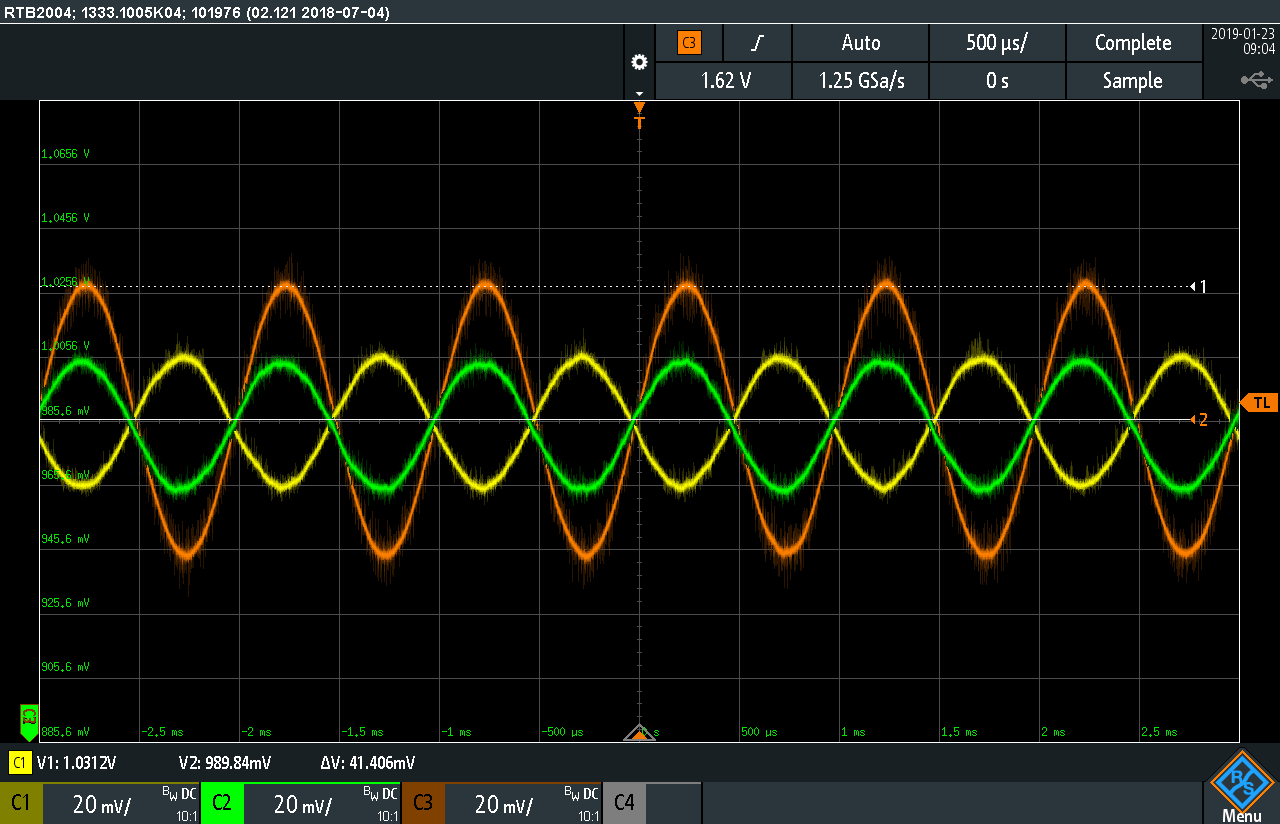The image size is (1280, 824).
Task: Select the V1: 1.0312V cursor readout
Action: pyautogui.click(x=77, y=763)
